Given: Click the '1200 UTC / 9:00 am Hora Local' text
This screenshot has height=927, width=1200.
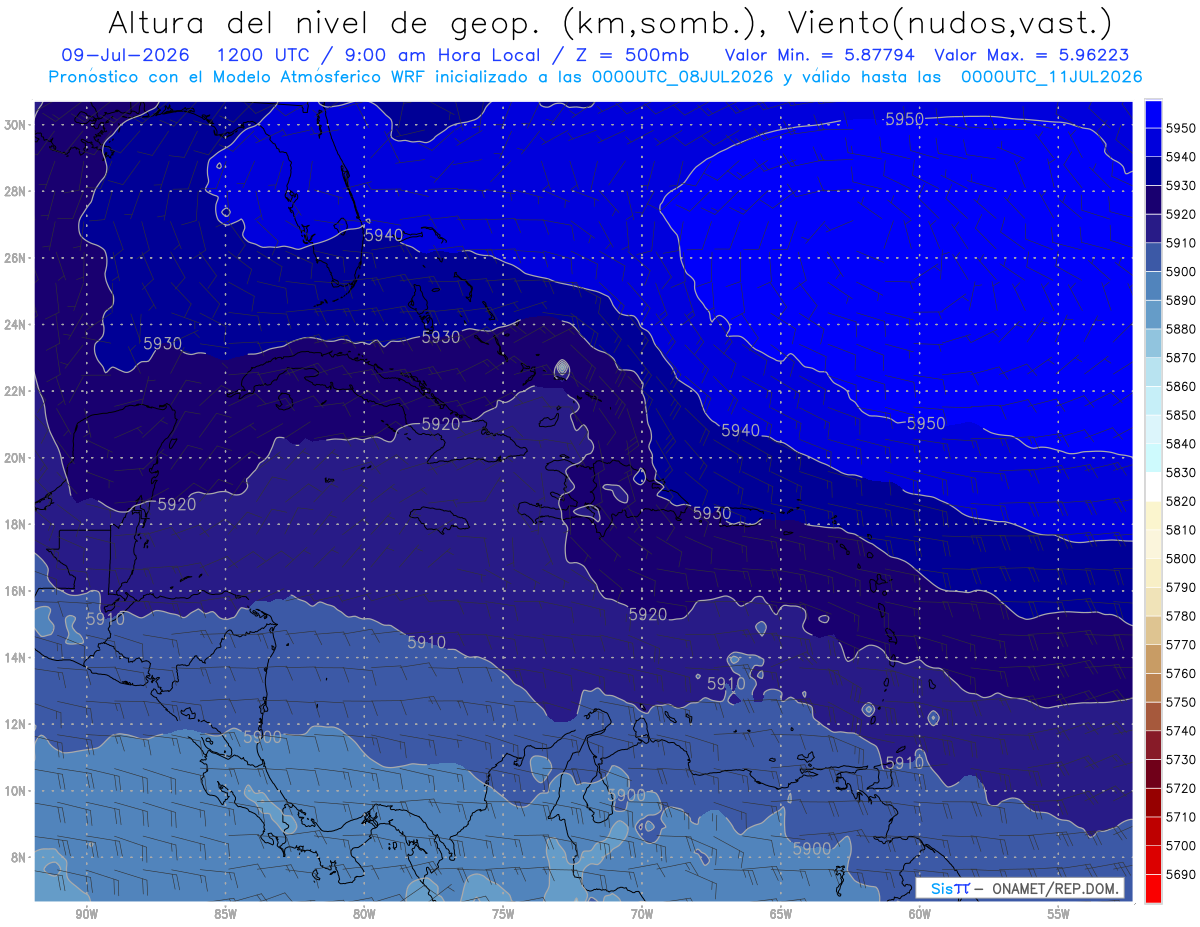Looking at the screenshot, I should [x=380, y=55].
